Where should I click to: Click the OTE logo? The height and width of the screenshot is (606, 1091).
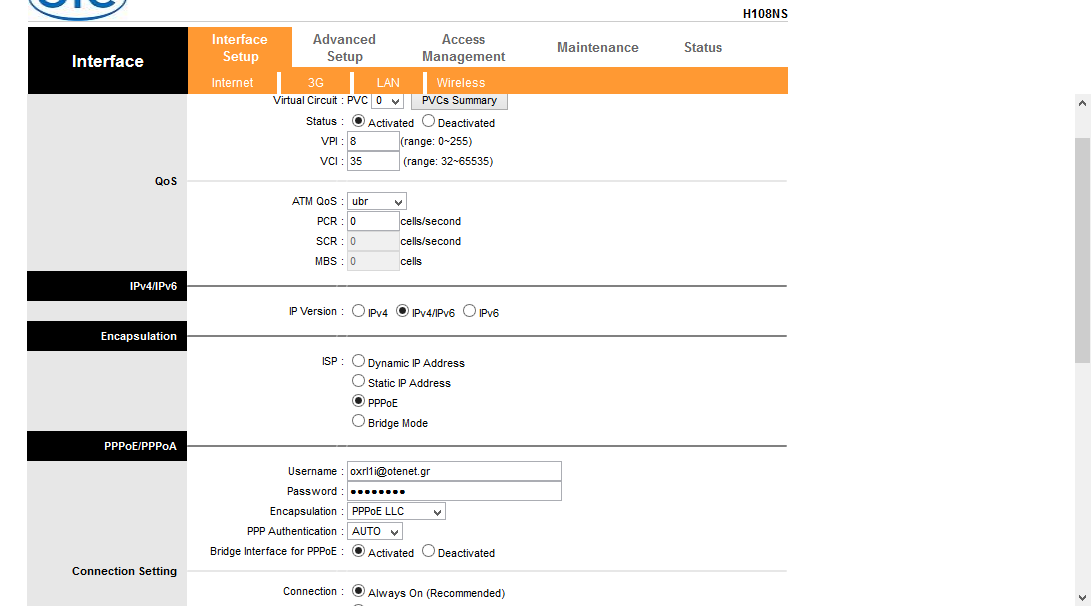(78, 9)
